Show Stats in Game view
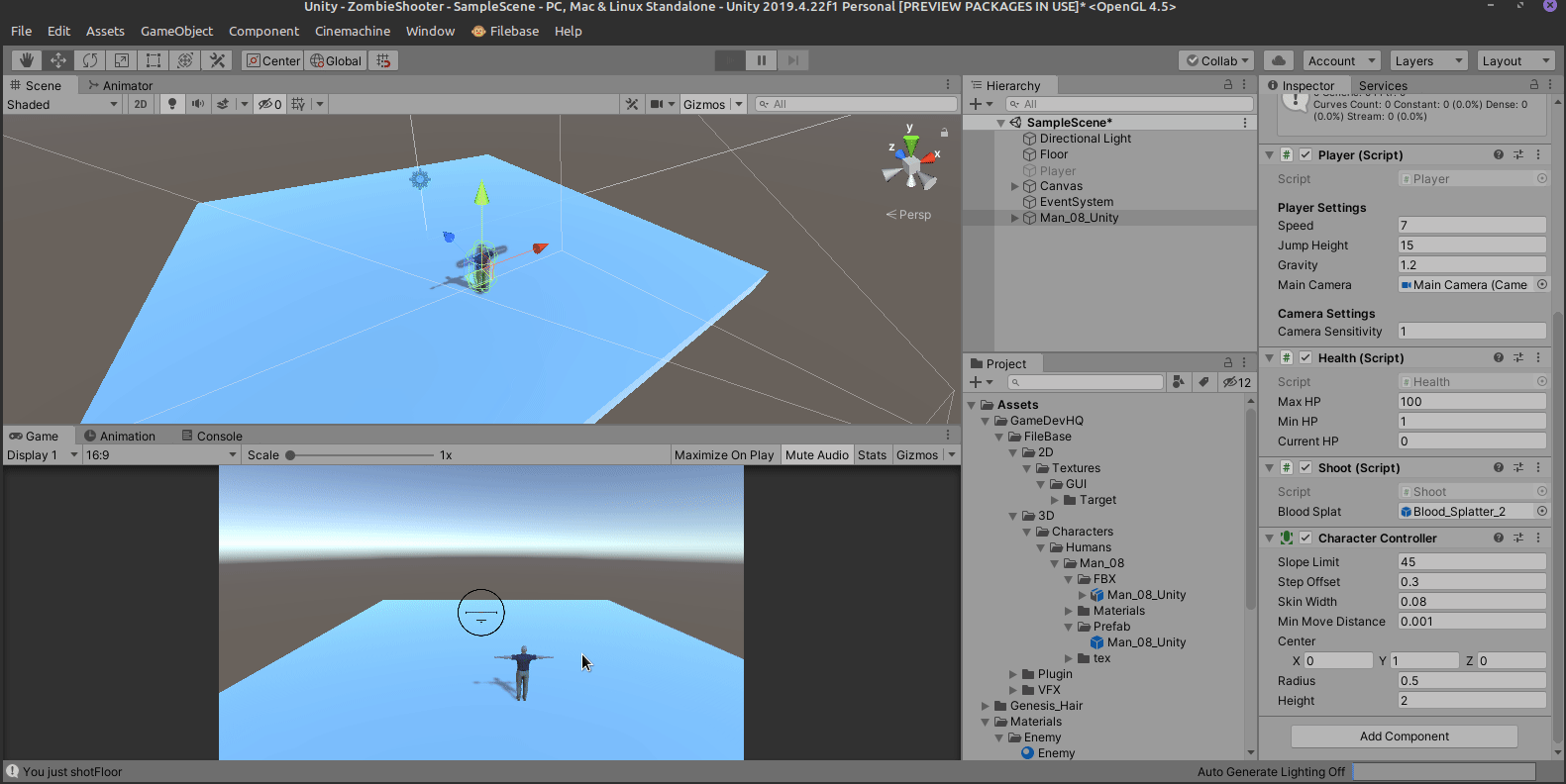The image size is (1566, 784). point(872,455)
